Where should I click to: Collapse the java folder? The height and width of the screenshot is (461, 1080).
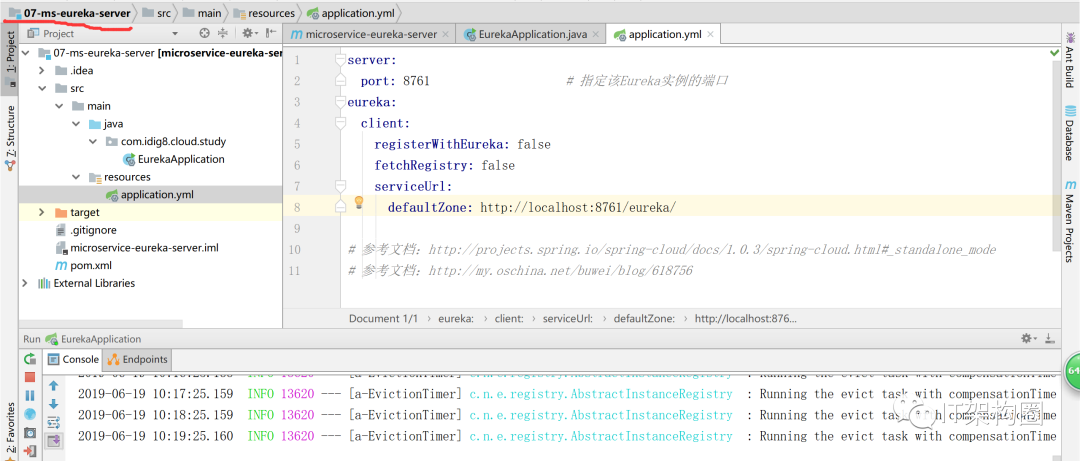coord(76,124)
